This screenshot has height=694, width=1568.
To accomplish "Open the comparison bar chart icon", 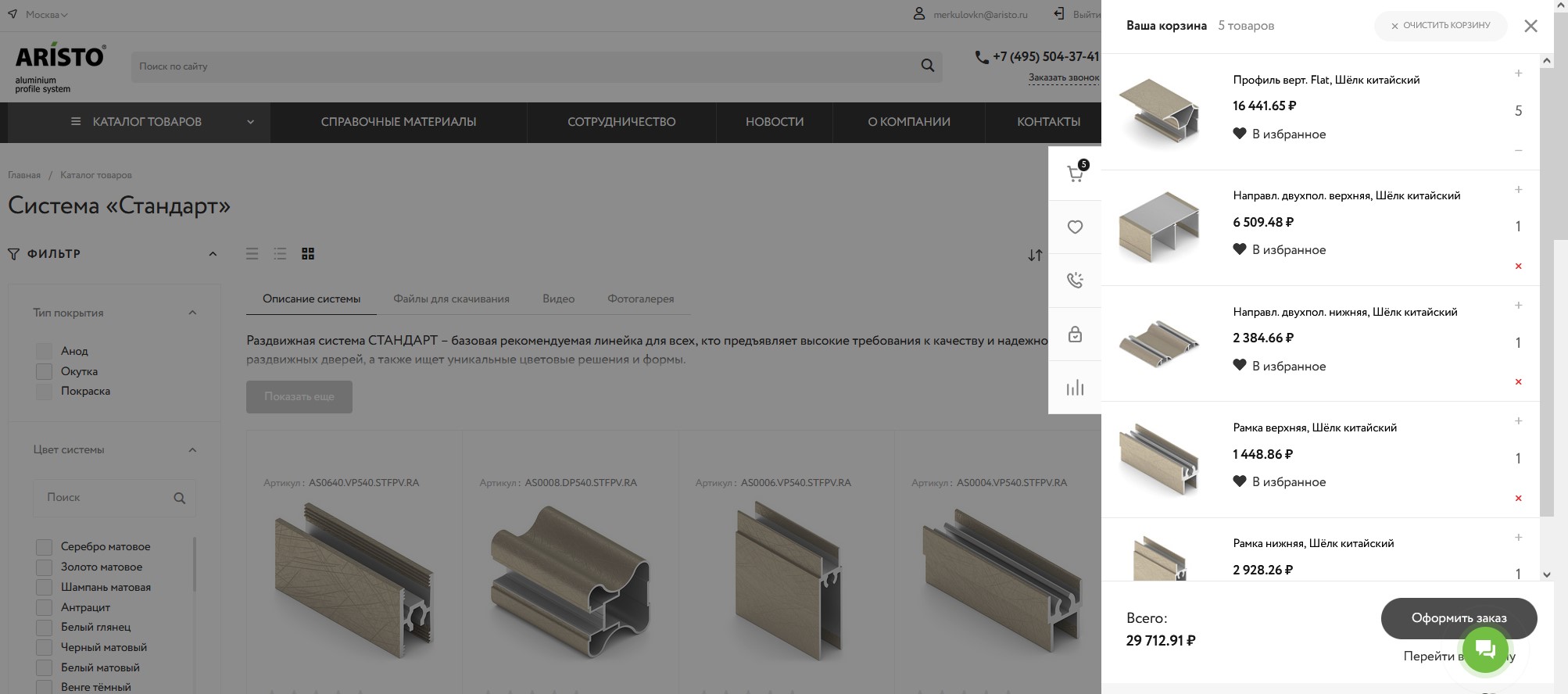I will click(1075, 388).
